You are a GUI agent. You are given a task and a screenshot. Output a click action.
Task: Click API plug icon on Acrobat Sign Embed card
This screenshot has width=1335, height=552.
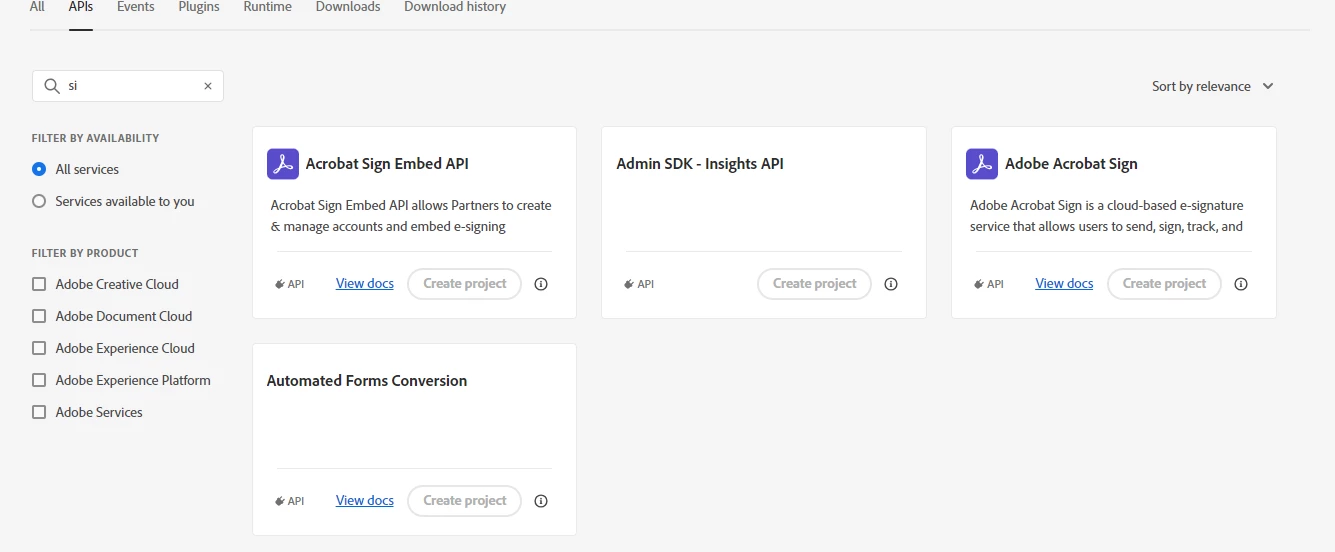pyautogui.click(x=280, y=284)
